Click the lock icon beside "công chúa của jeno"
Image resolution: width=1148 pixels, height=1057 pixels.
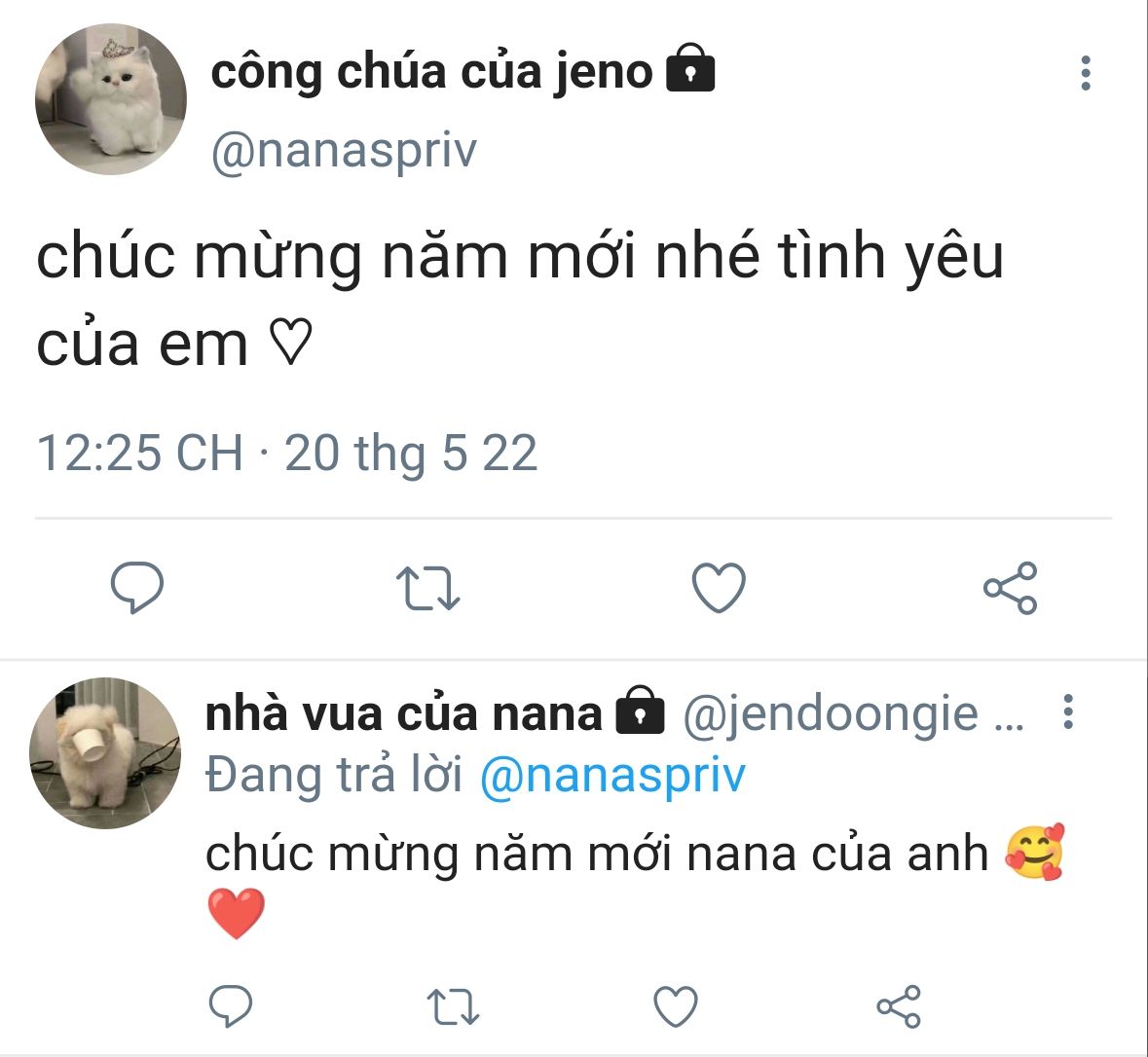click(690, 70)
